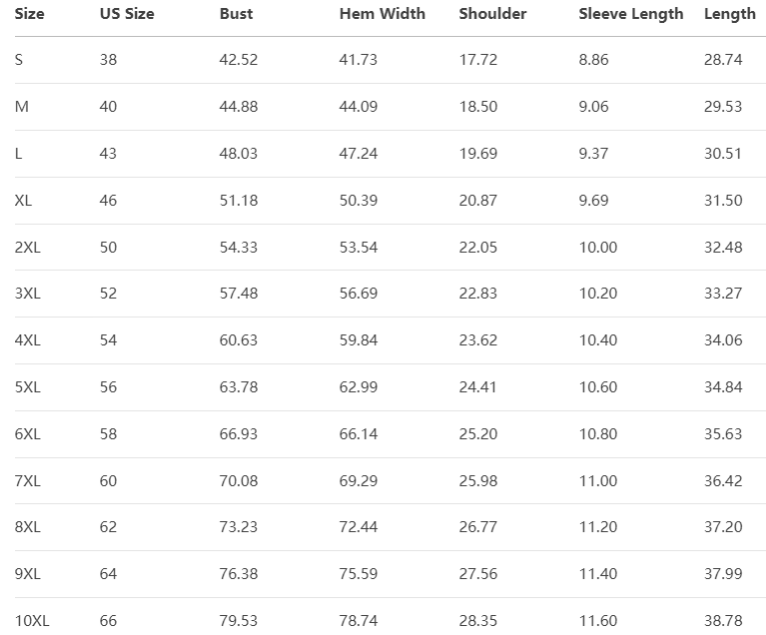
Task: Click the Hem Width column header
Action: pyautogui.click(x=382, y=14)
